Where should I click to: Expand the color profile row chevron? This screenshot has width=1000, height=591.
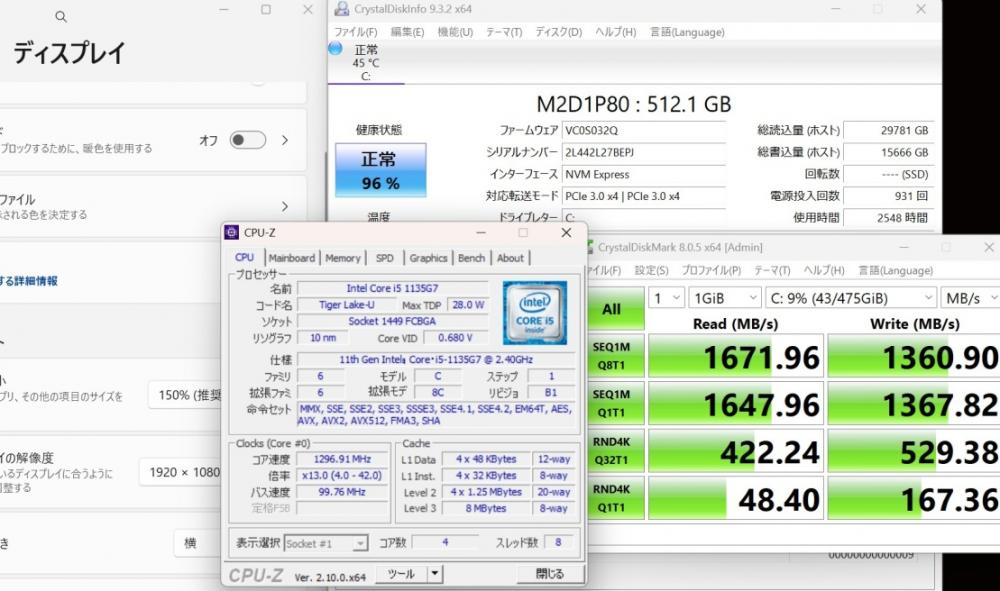(x=285, y=207)
